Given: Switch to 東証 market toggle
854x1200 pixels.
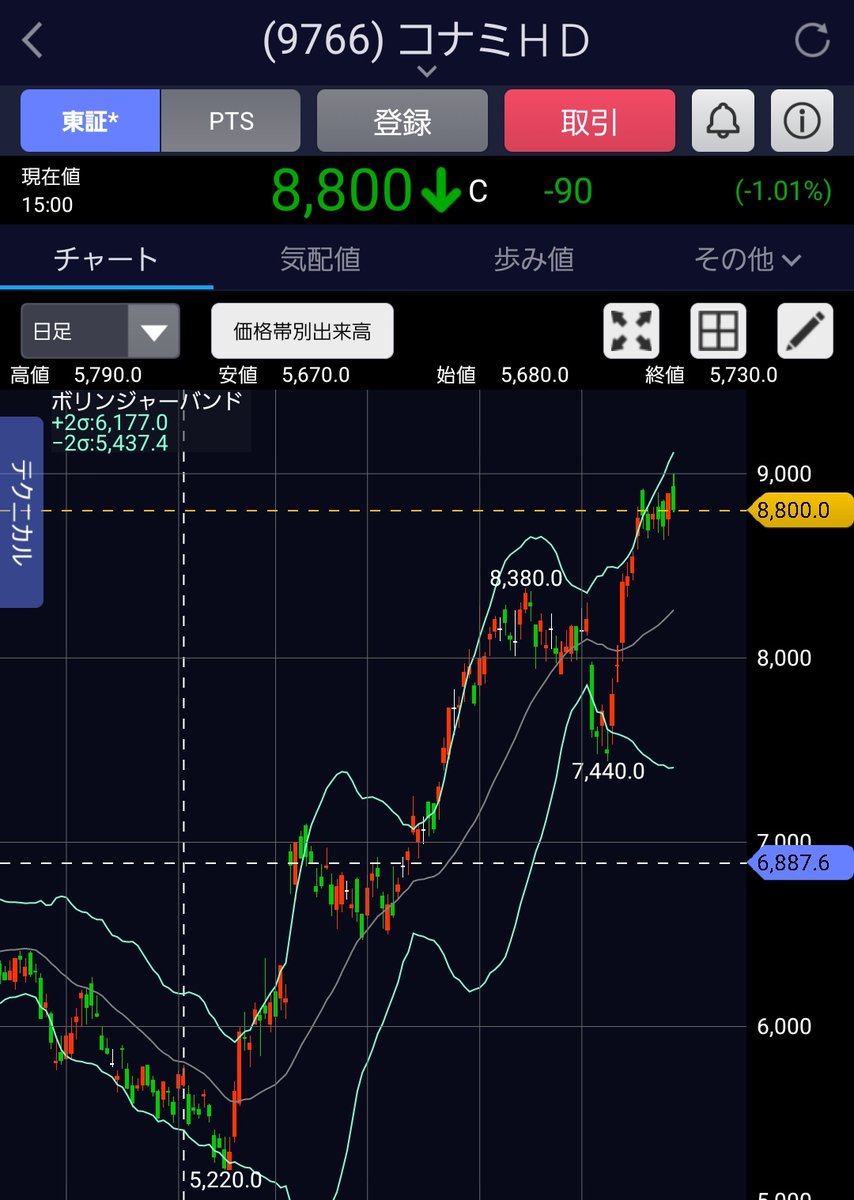Looking at the screenshot, I should (90, 121).
